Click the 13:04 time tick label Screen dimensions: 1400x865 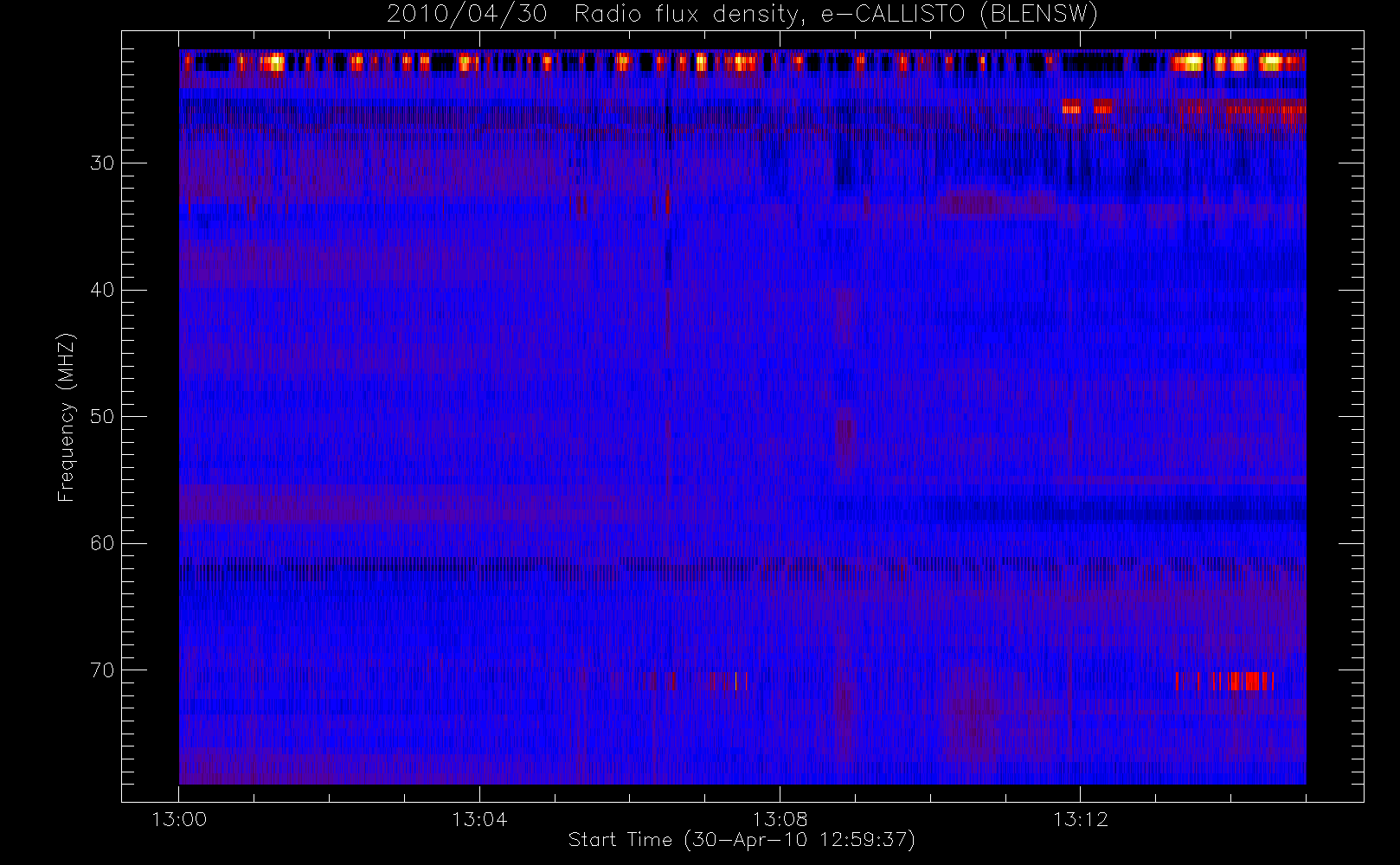pyautogui.click(x=479, y=819)
